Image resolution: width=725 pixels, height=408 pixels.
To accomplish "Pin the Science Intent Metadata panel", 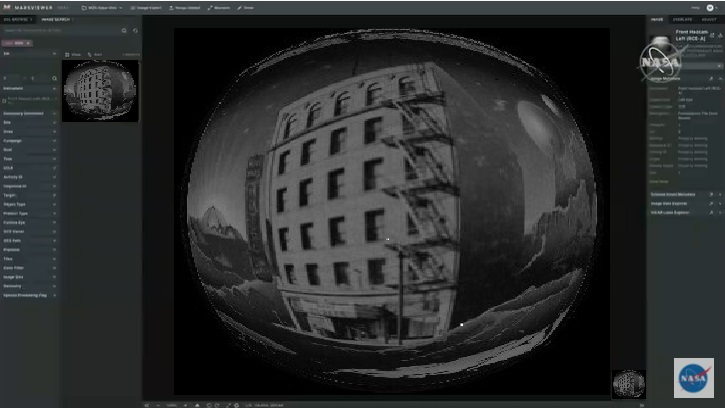I will coord(708,194).
